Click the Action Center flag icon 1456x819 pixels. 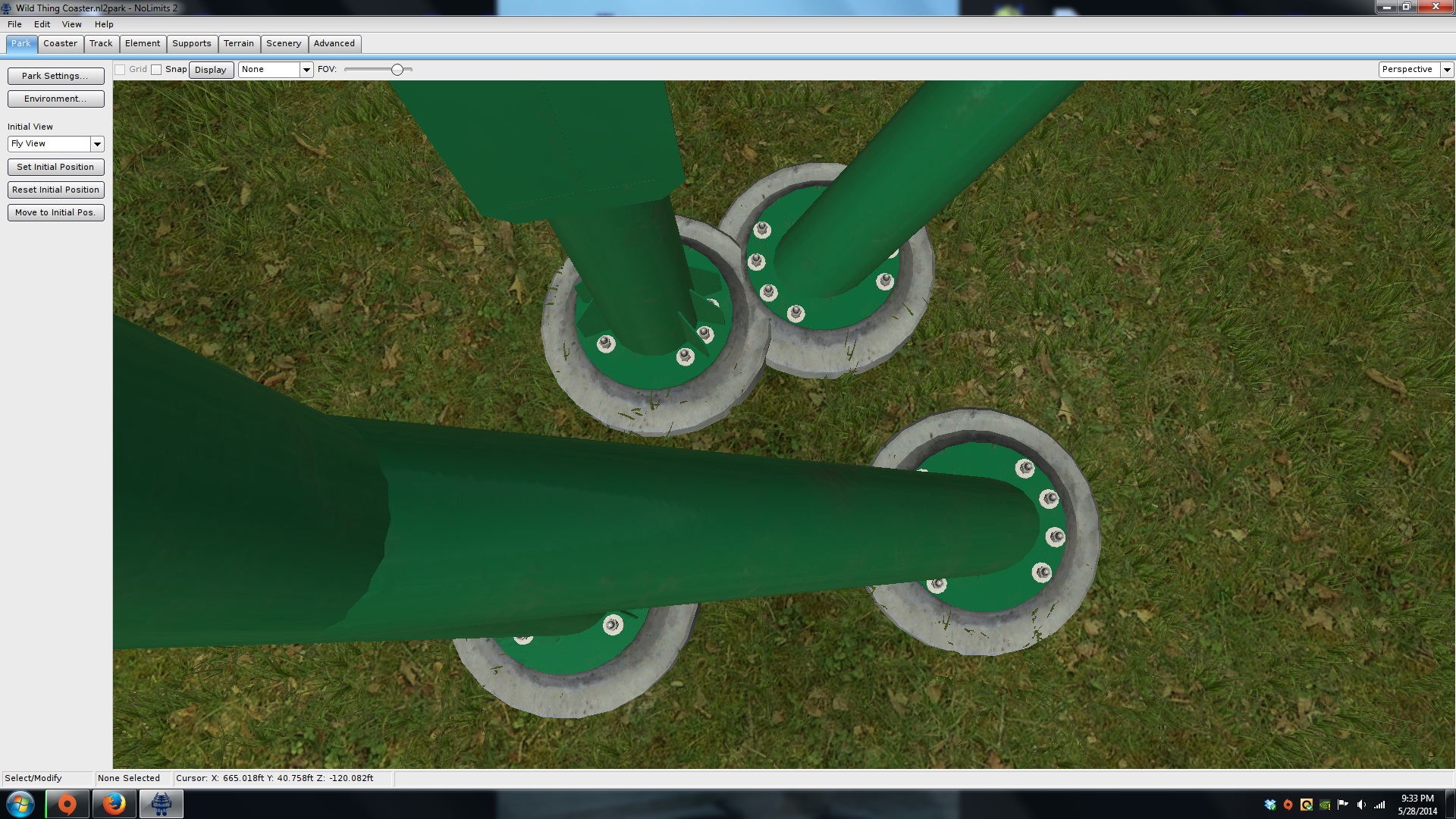(x=1343, y=805)
